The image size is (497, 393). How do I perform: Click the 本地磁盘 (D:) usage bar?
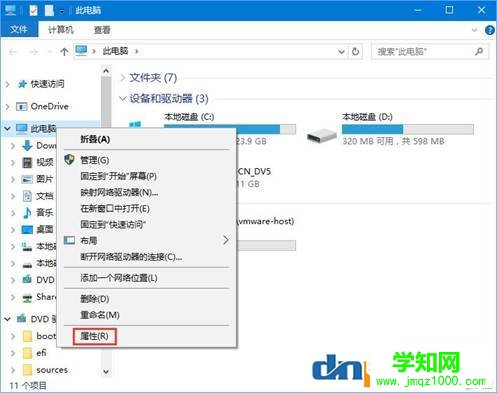pos(408,129)
